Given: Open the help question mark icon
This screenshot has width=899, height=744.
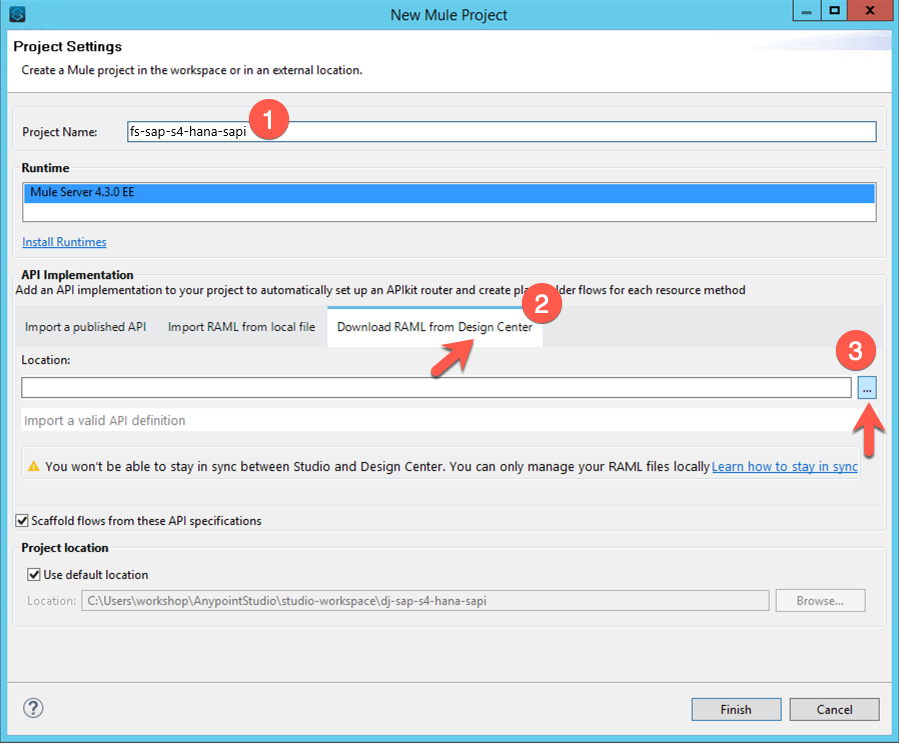Looking at the screenshot, I should (x=33, y=708).
